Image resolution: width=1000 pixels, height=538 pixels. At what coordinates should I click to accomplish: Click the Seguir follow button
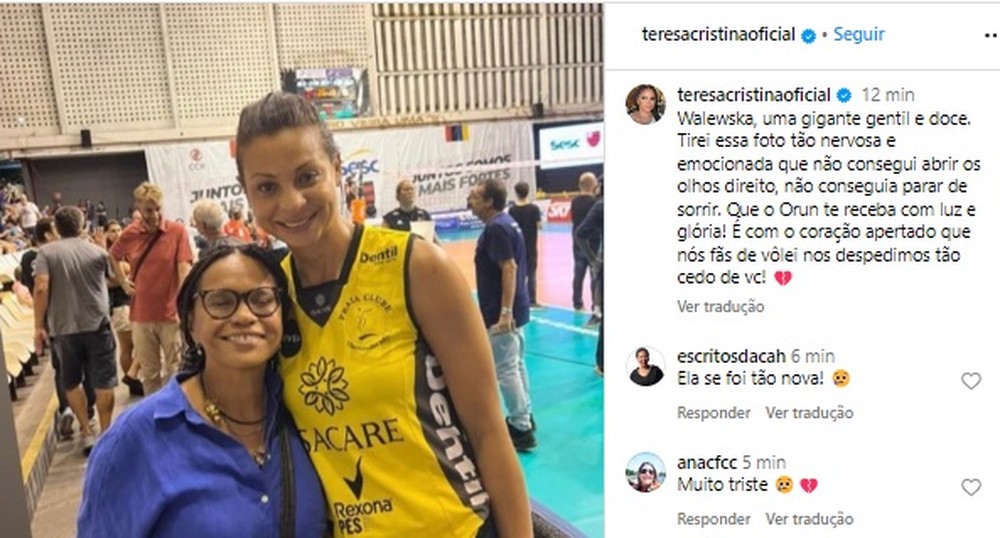click(x=859, y=34)
